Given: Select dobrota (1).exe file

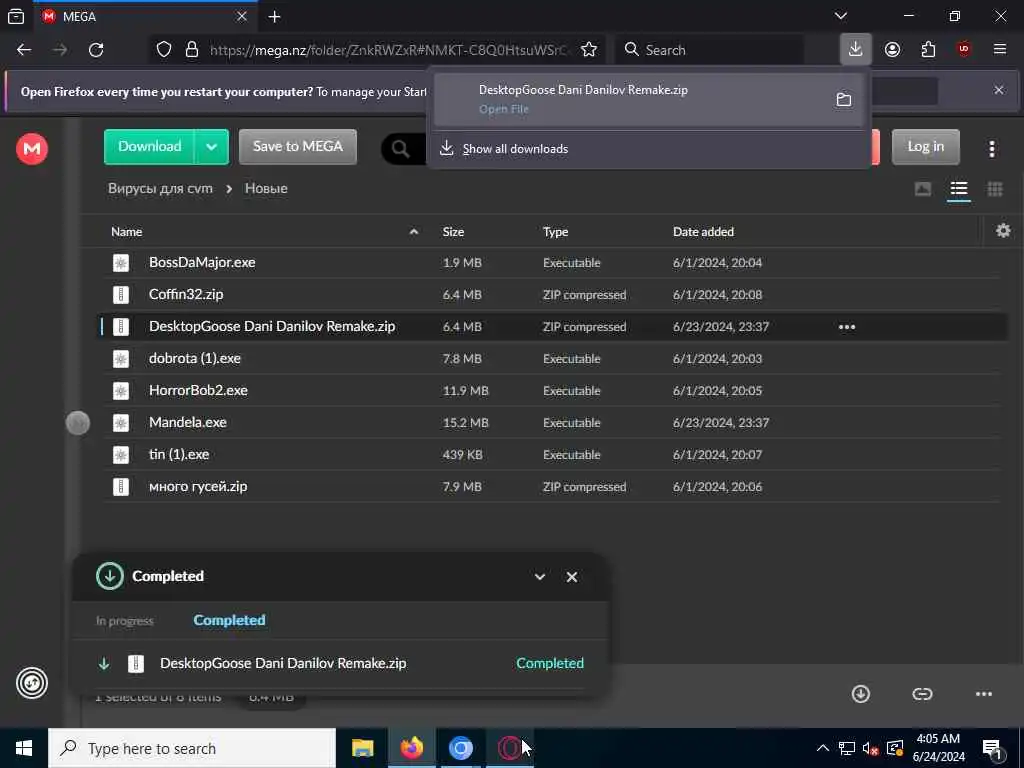Looking at the screenshot, I should click(x=552, y=359).
